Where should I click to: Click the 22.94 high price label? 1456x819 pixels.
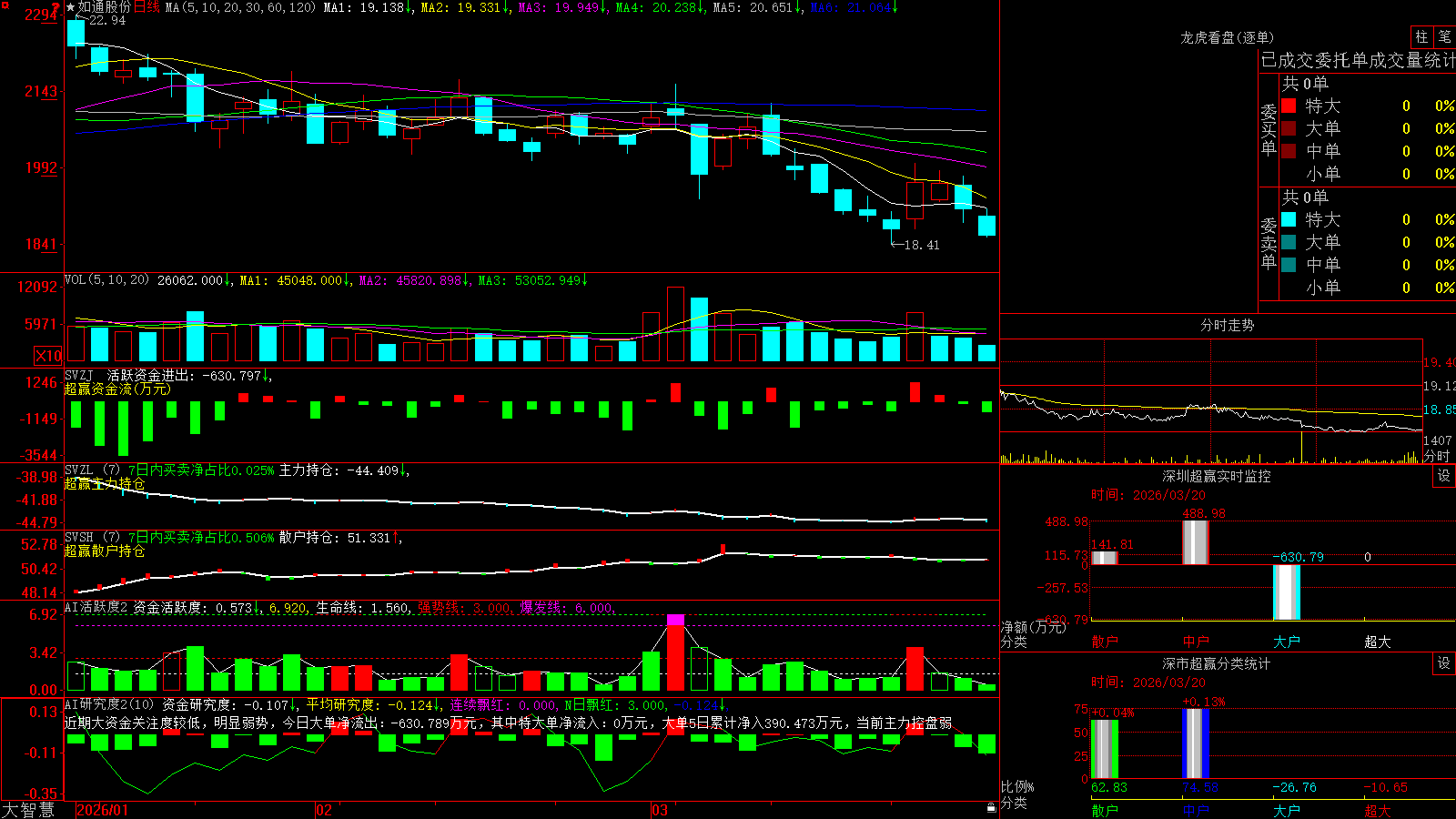[x=107, y=20]
